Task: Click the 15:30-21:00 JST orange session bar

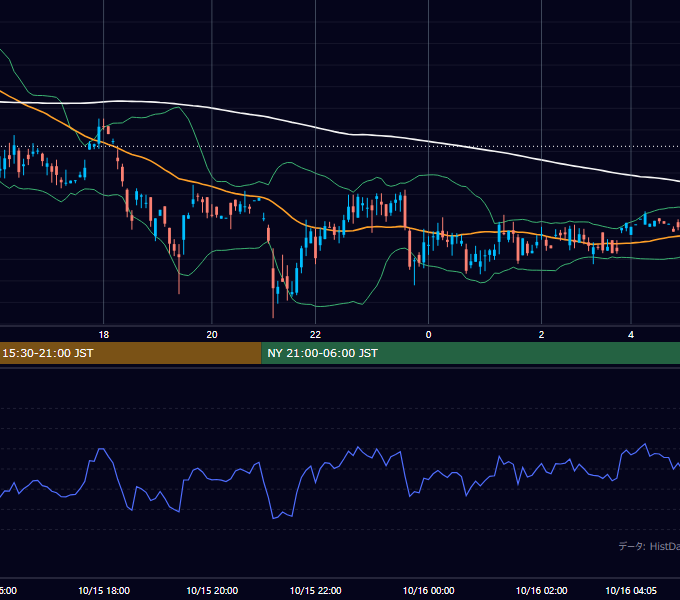Action: (131, 353)
